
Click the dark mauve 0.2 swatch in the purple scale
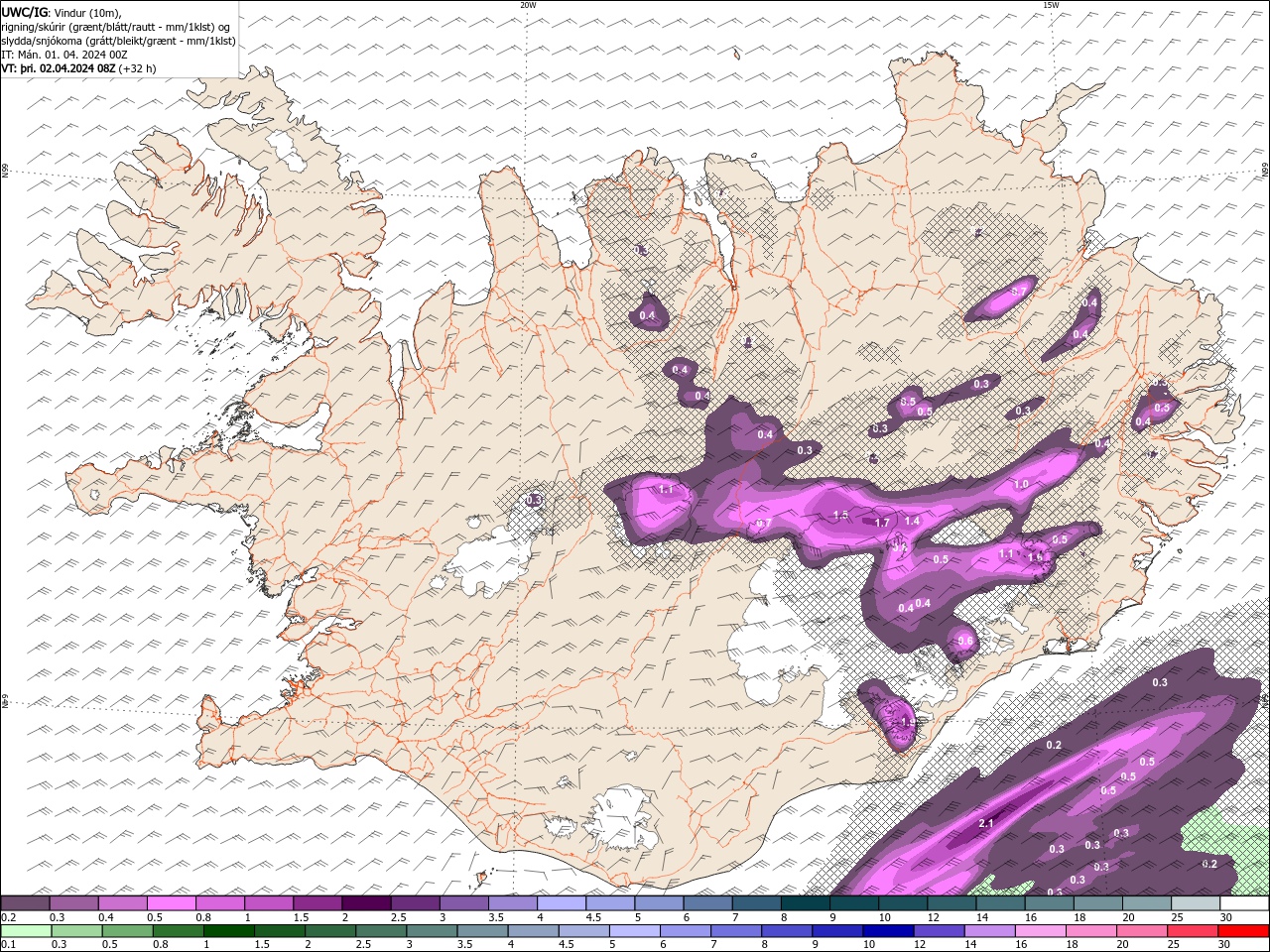coord(25,903)
